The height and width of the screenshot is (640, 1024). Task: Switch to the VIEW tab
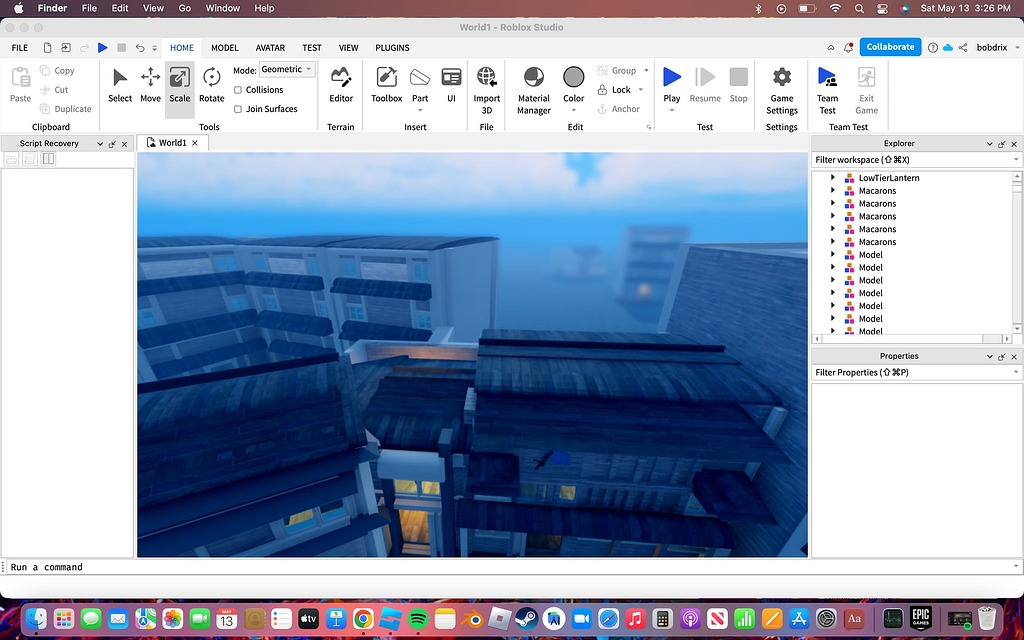(x=348, y=48)
